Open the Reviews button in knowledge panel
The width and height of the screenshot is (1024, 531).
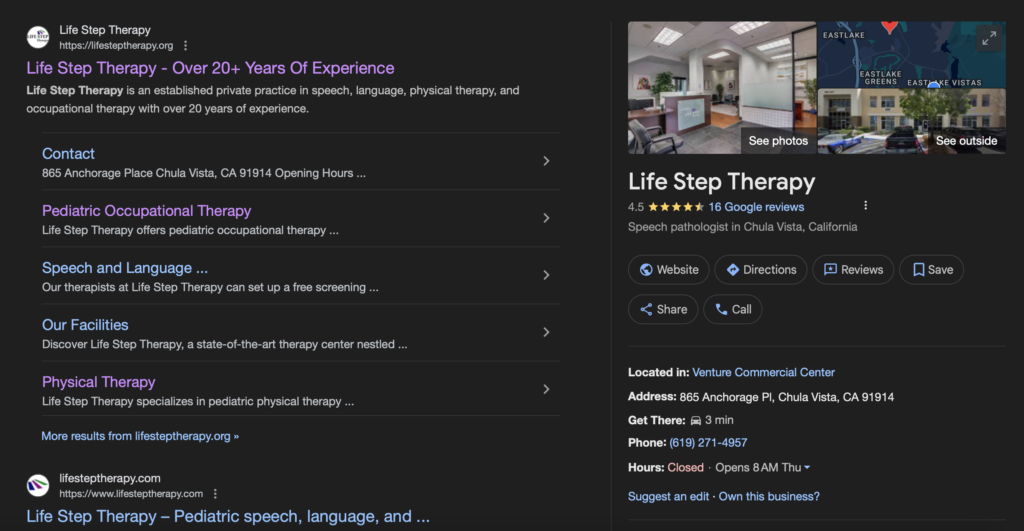pos(852,270)
